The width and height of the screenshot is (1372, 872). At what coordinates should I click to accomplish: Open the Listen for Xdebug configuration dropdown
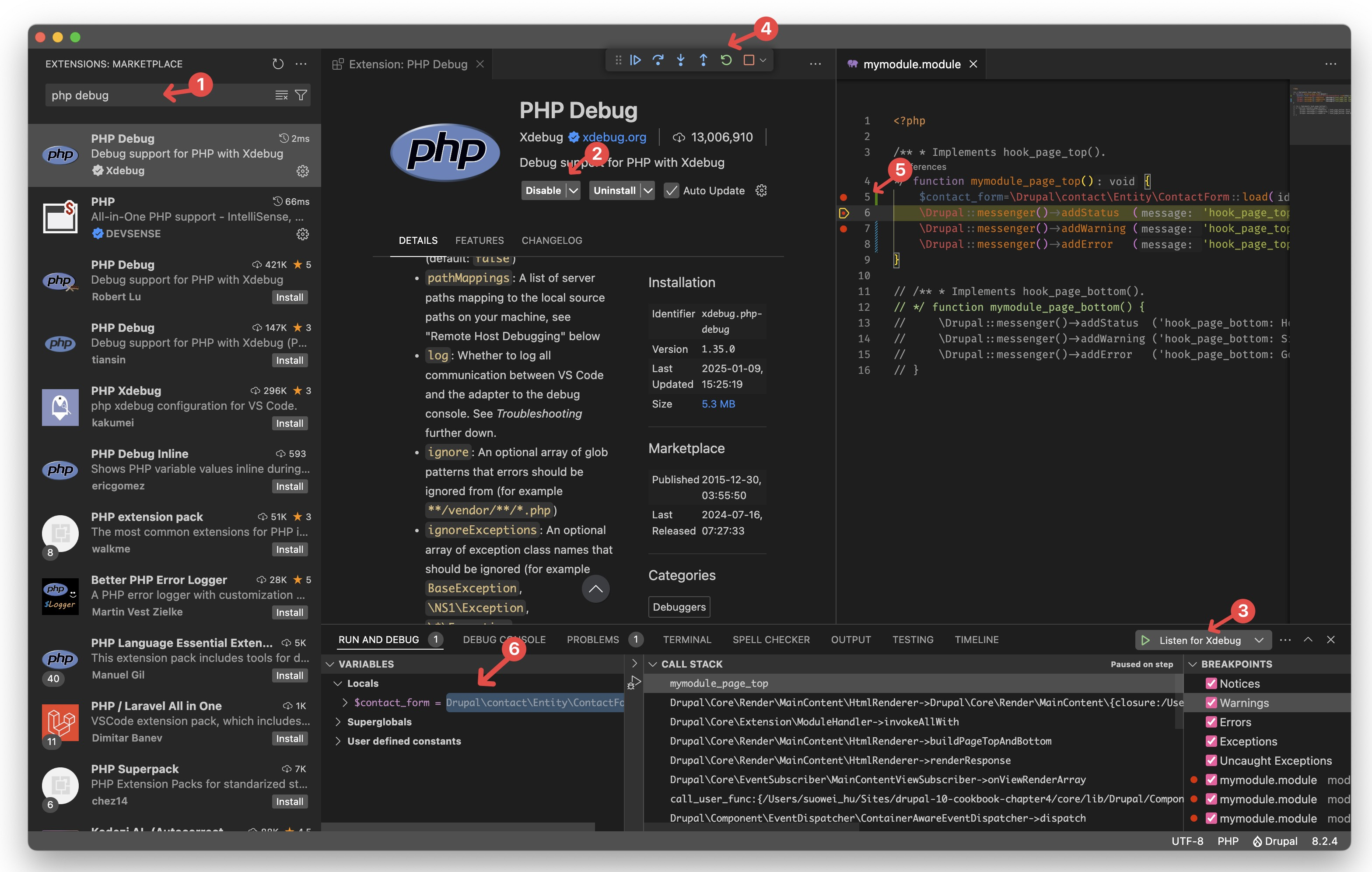point(1259,640)
